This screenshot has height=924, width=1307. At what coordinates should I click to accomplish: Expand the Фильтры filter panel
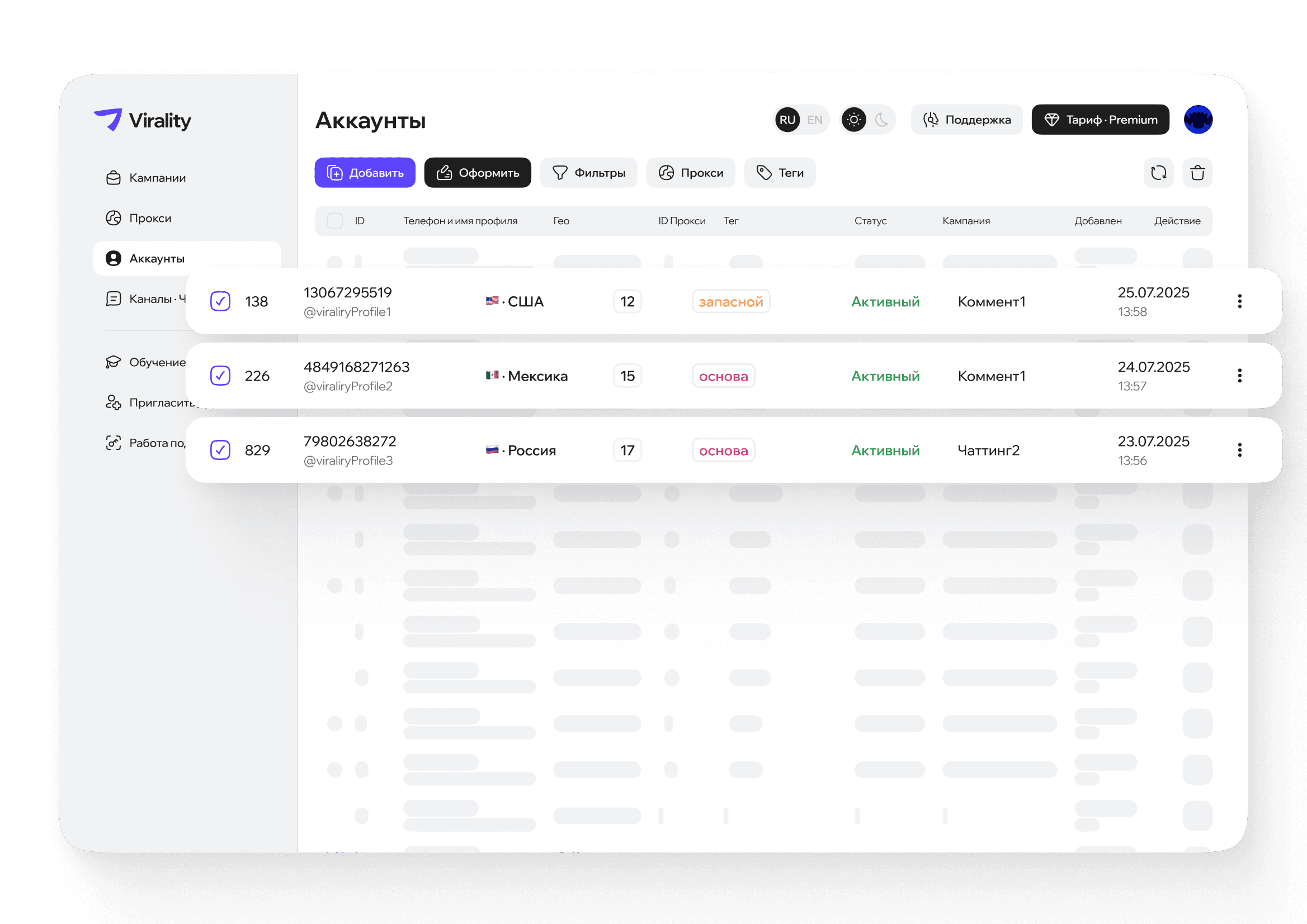[x=588, y=172]
